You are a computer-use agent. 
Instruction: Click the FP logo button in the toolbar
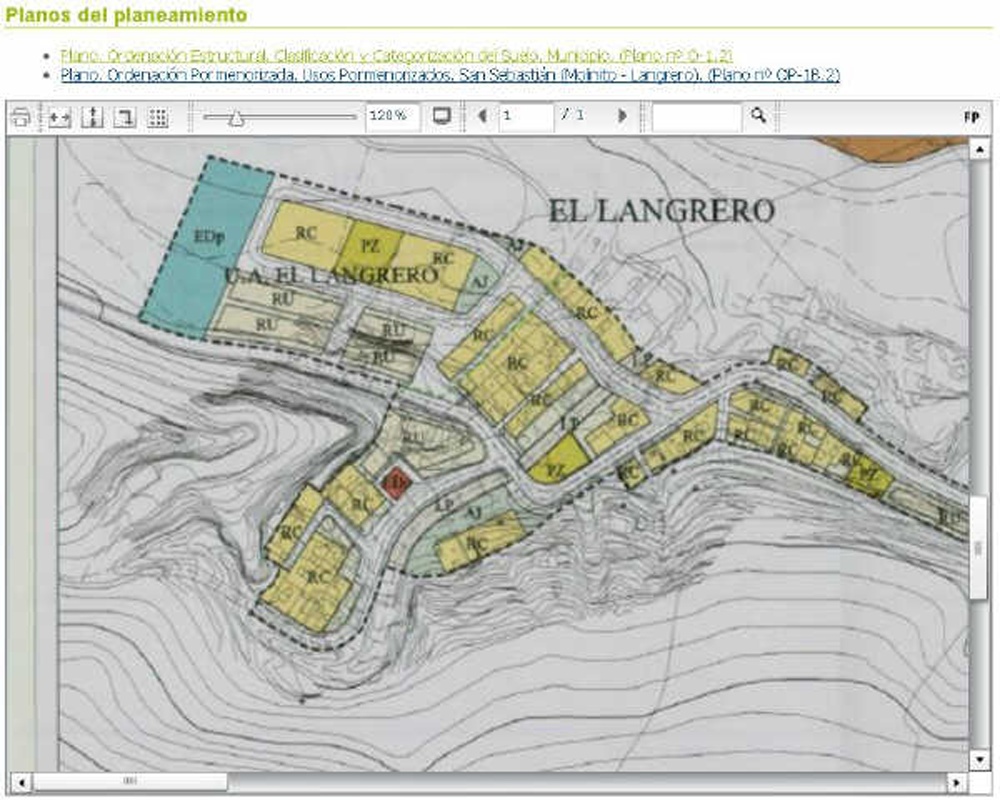click(971, 117)
